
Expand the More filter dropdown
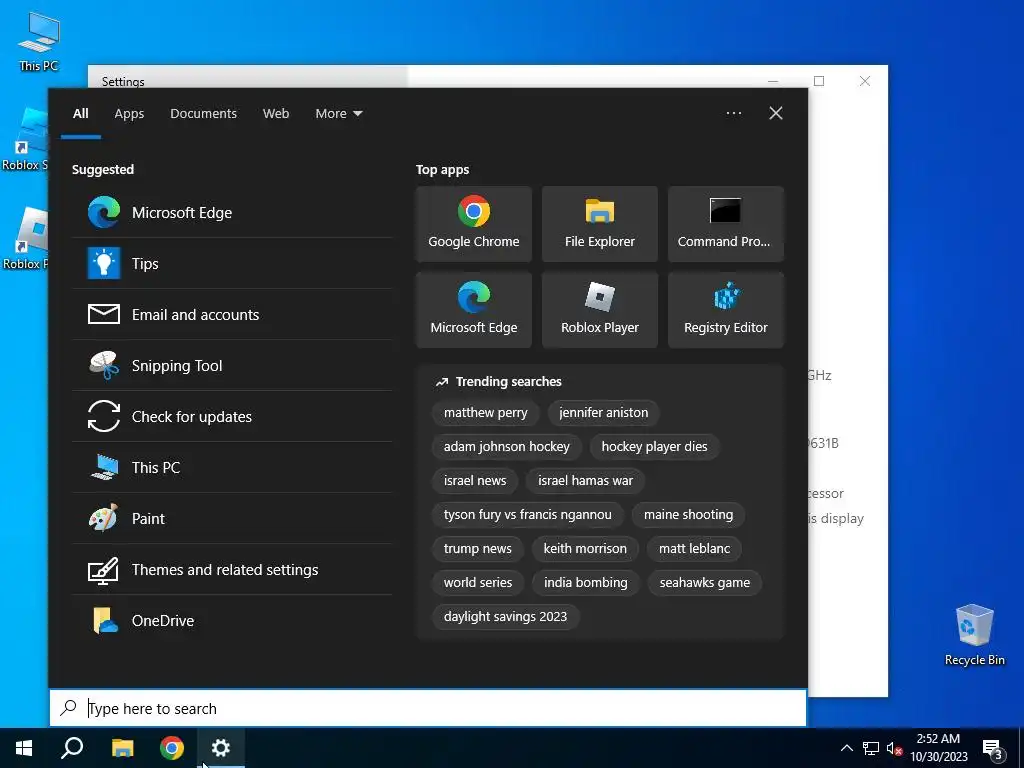[338, 114]
